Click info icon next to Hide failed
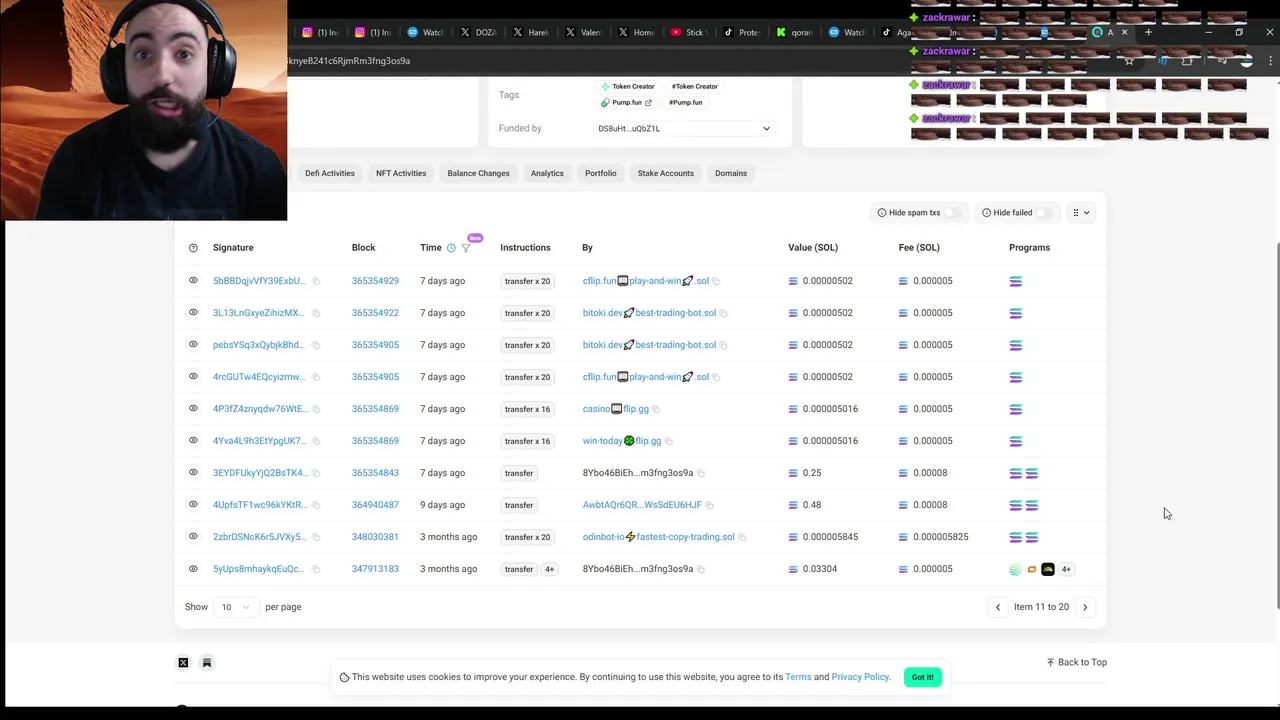Image resolution: width=1280 pixels, height=720 pixels. point(986,213)
